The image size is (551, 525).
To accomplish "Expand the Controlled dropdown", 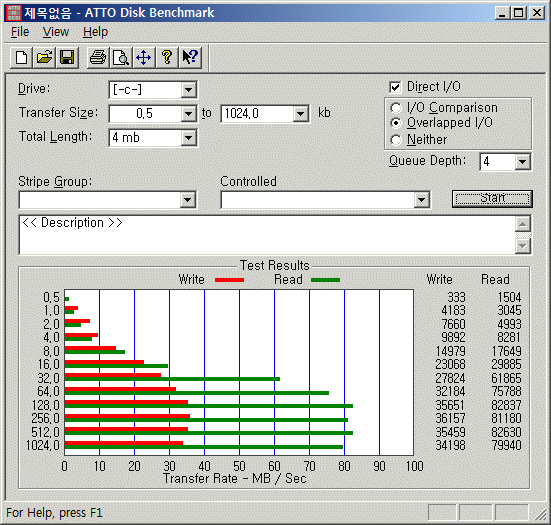I will click(x=421, y=200).
